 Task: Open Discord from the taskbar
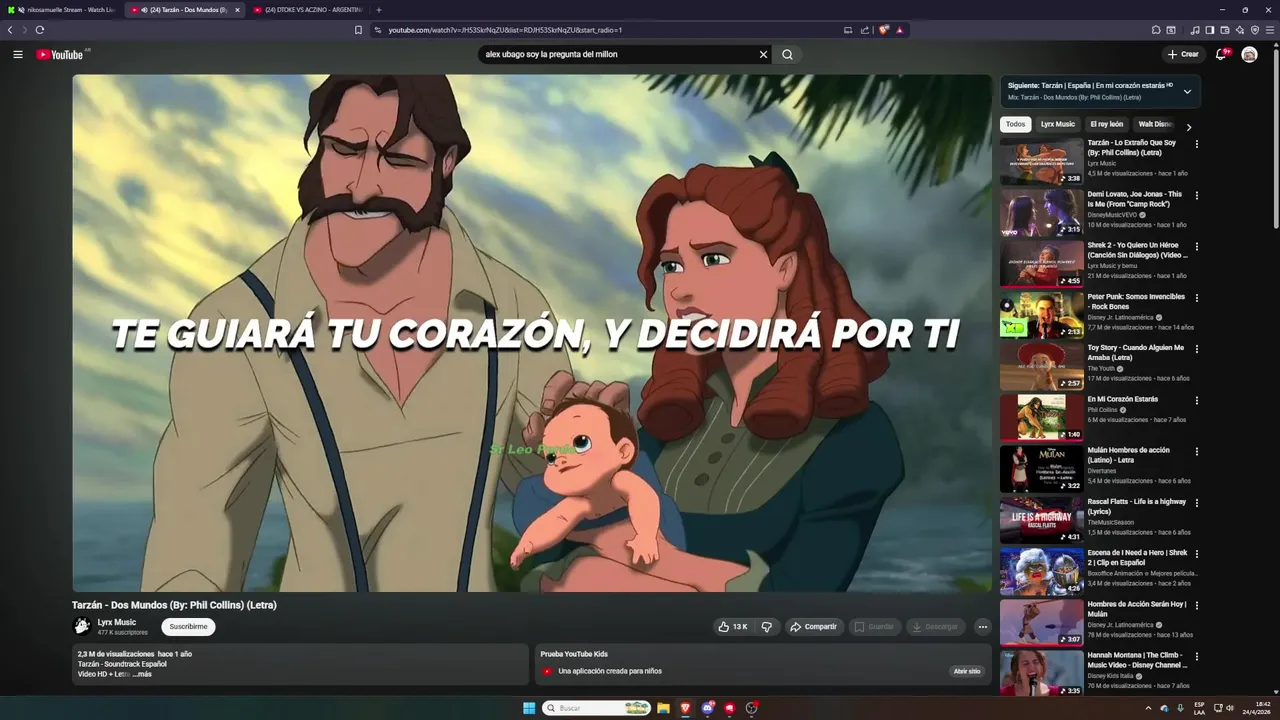tap(708, 708)
